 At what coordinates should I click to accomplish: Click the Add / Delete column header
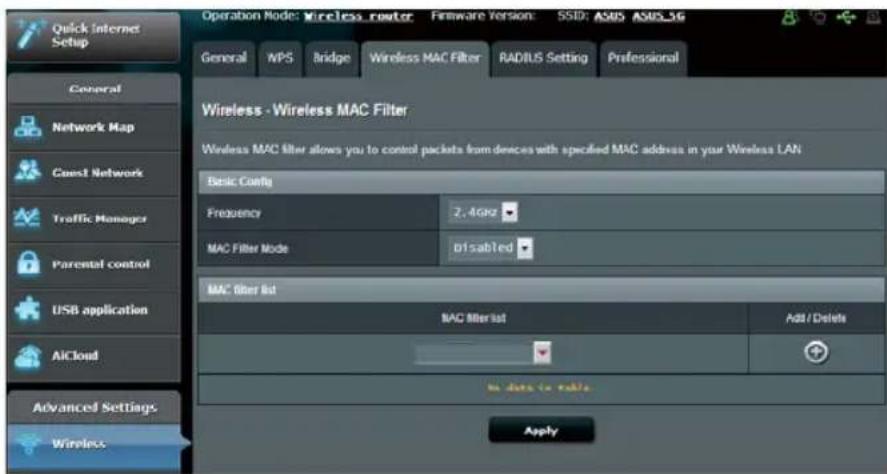pos(816,318)
